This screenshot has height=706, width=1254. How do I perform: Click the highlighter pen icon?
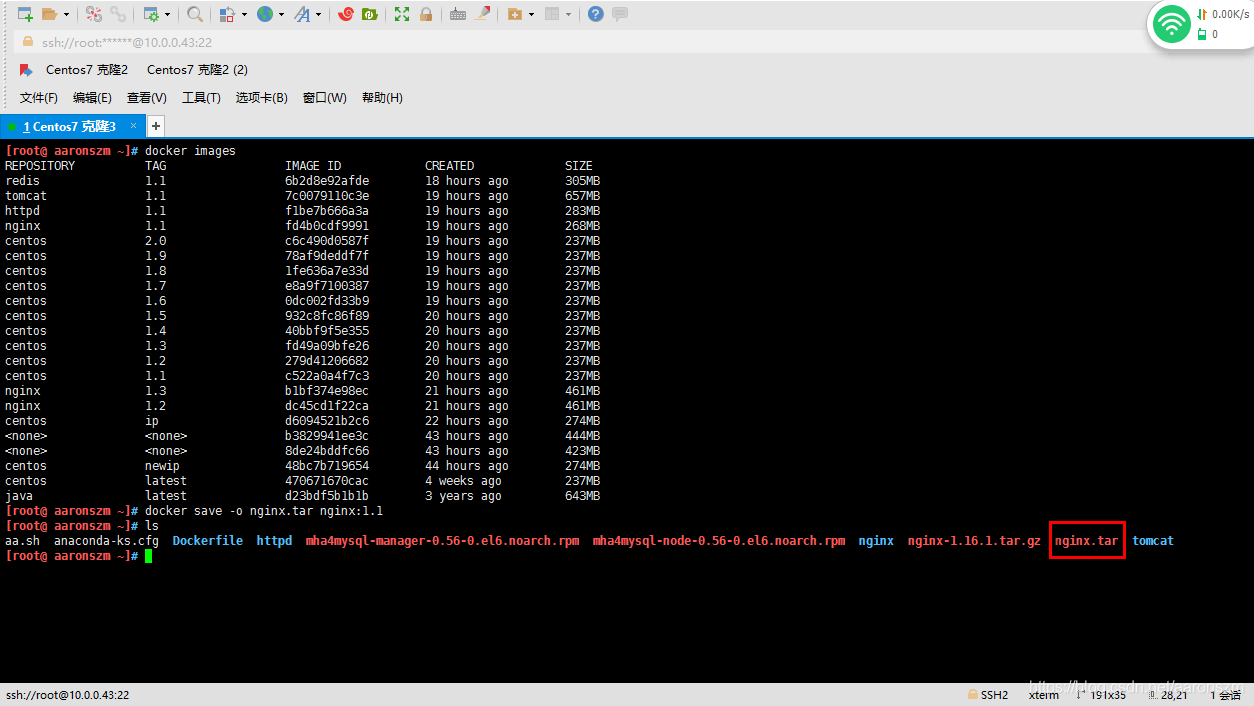[483, 14]
